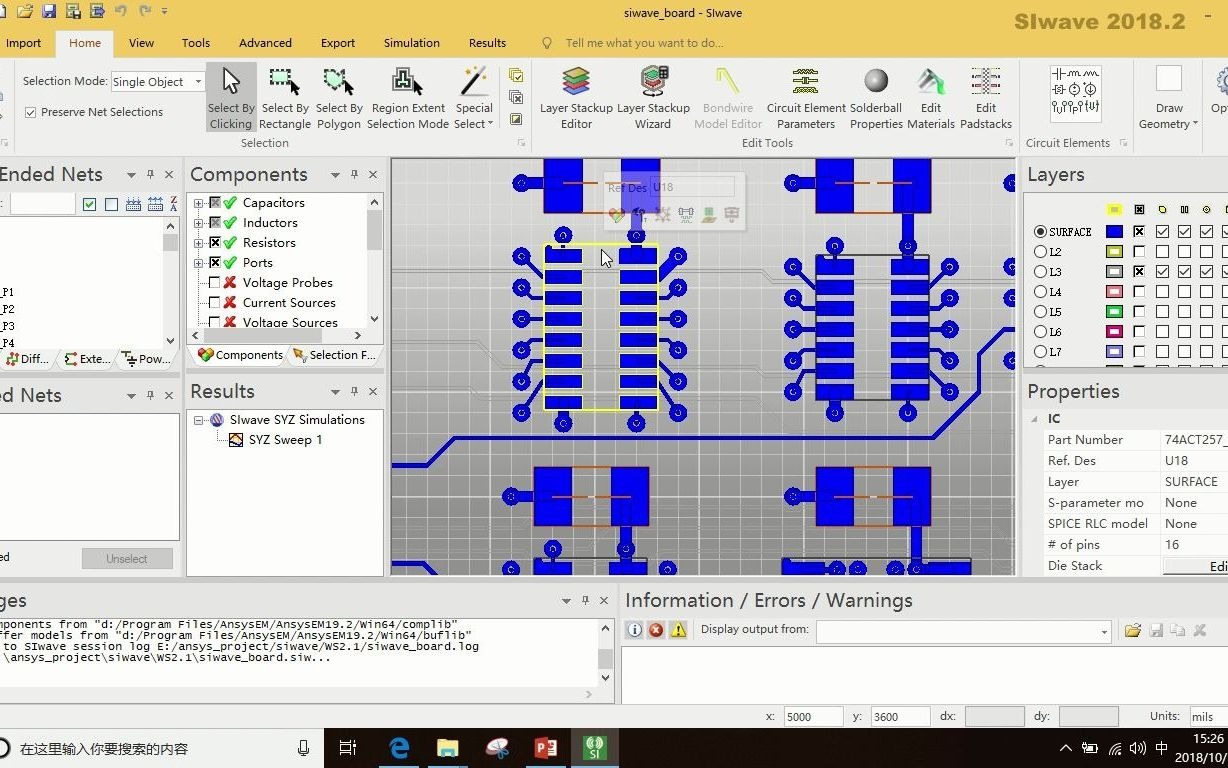Undo the last action
This screenshot has width=1228, height=768.
121,12
